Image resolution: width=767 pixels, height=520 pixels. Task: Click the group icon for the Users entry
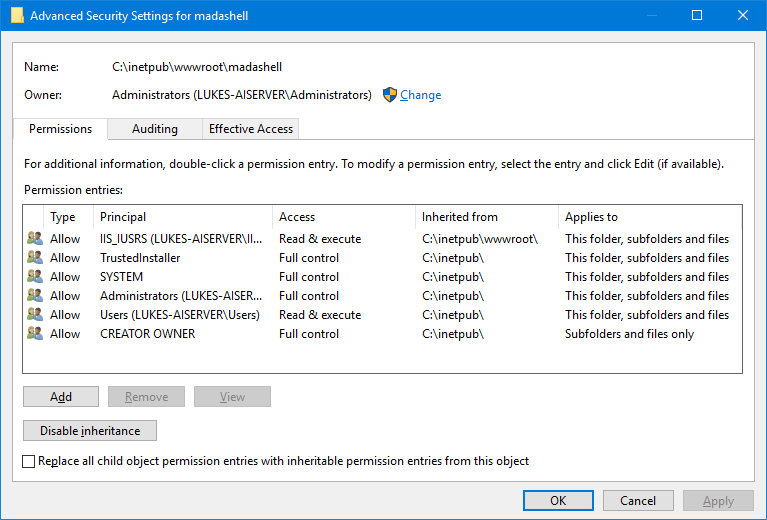[35, 315]
